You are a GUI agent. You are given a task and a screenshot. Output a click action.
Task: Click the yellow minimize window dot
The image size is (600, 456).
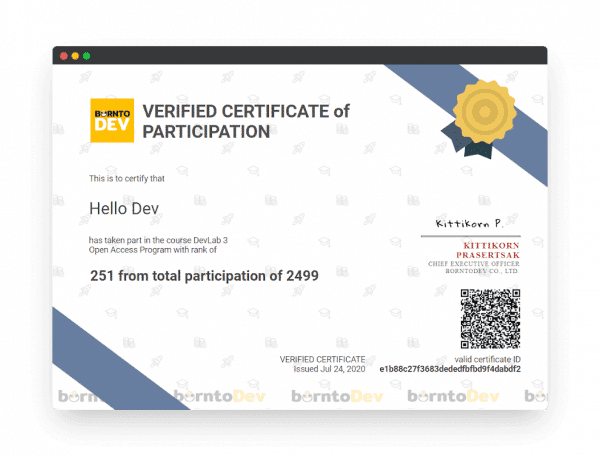point(75,56)
